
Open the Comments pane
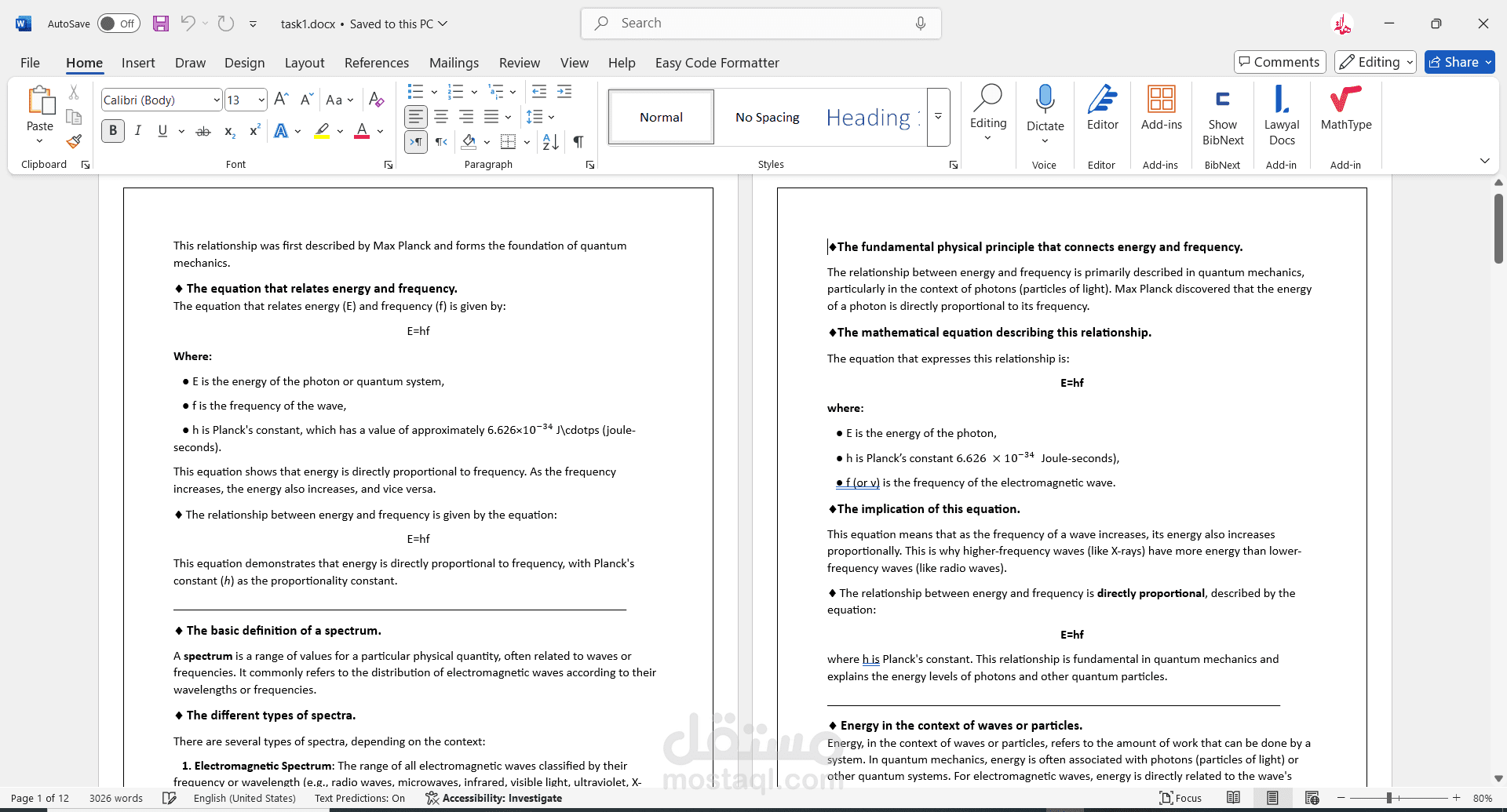pos(1279,62)
